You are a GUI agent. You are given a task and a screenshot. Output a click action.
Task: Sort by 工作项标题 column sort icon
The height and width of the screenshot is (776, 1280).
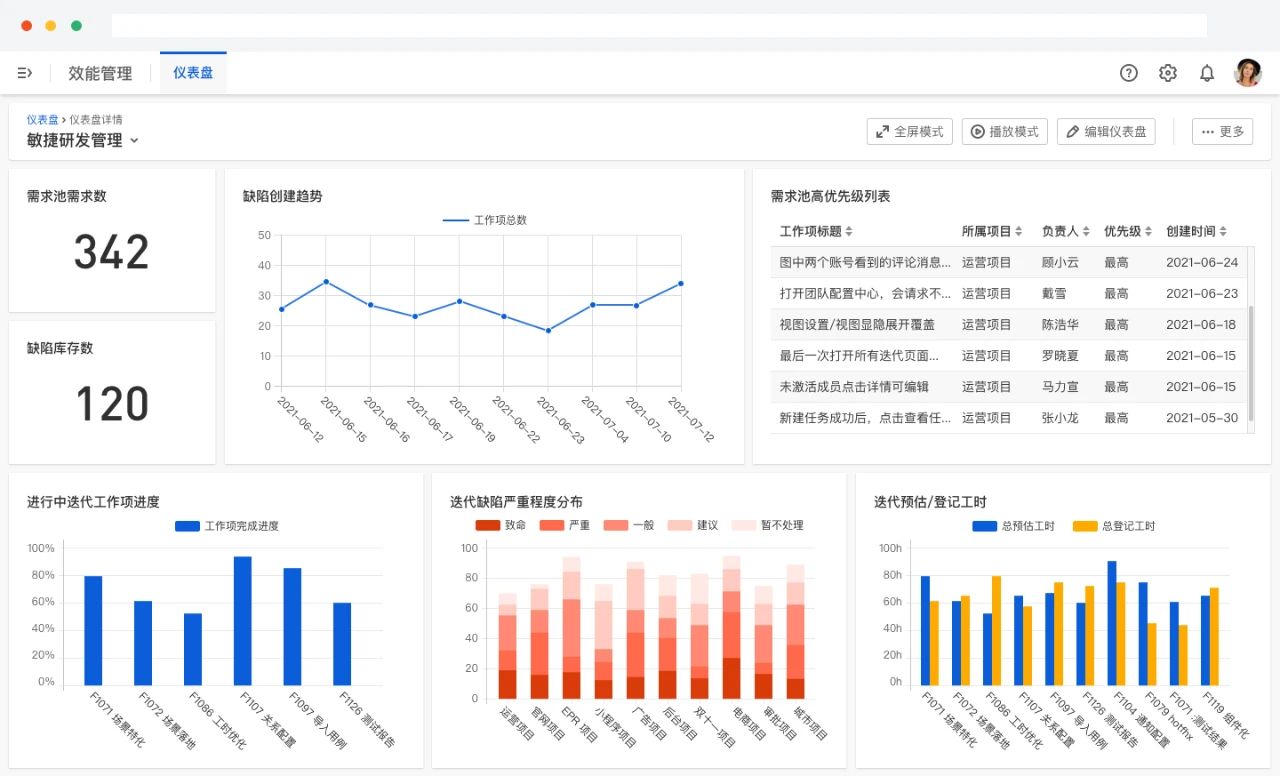pos(849,231)
